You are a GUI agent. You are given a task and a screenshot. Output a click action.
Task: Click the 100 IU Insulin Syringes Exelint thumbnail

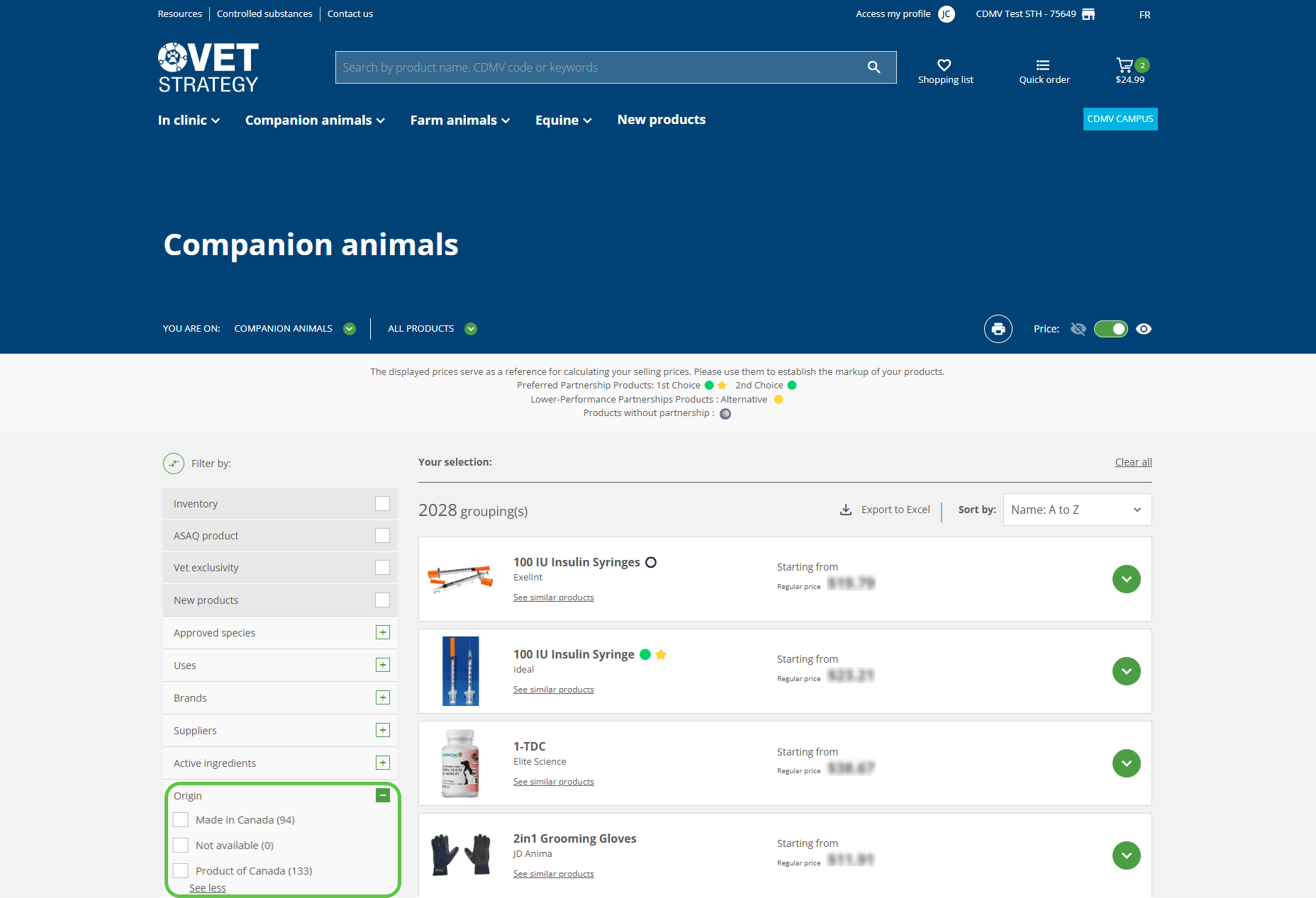point(460,579)
